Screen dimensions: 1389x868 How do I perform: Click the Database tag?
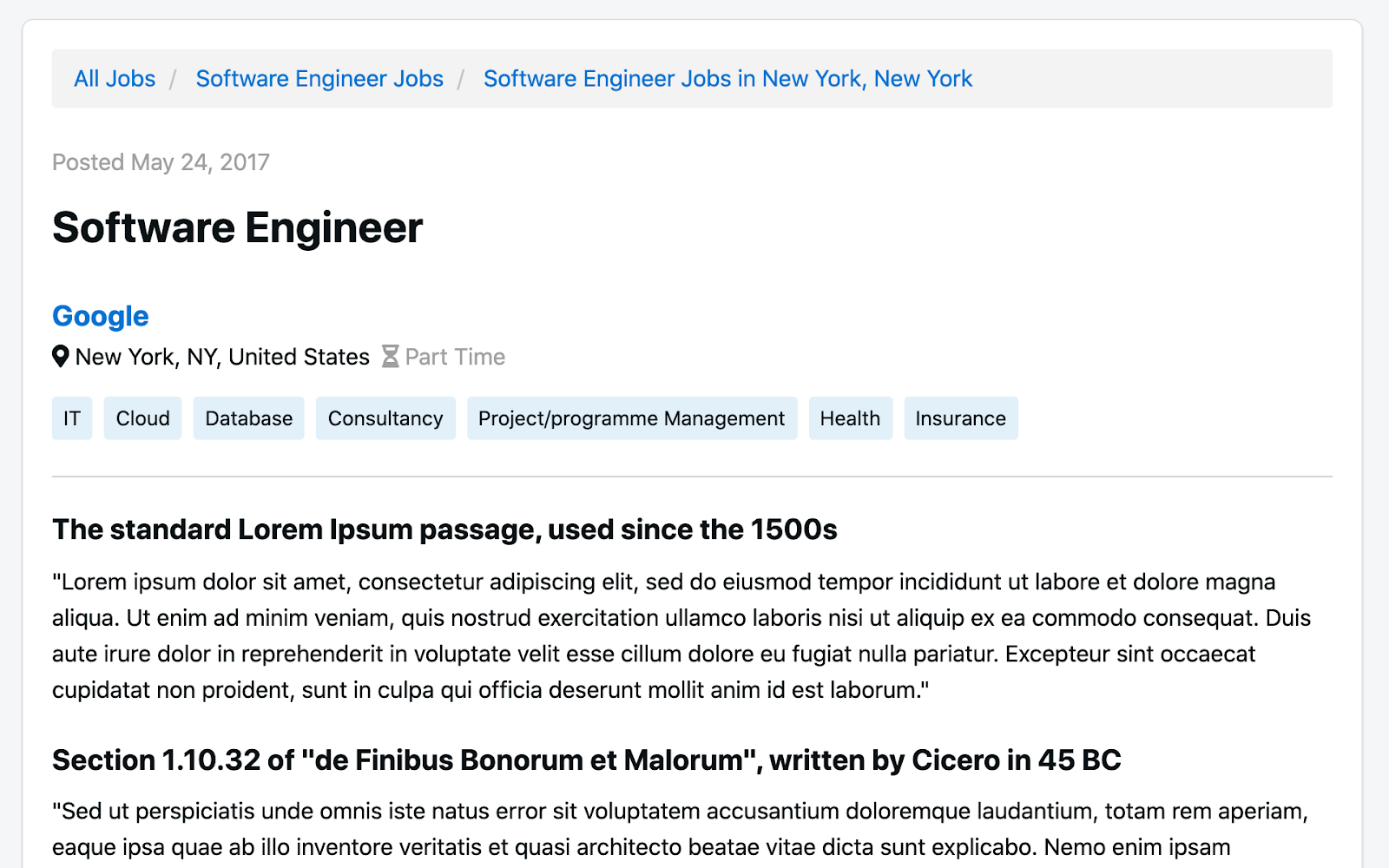248,418
